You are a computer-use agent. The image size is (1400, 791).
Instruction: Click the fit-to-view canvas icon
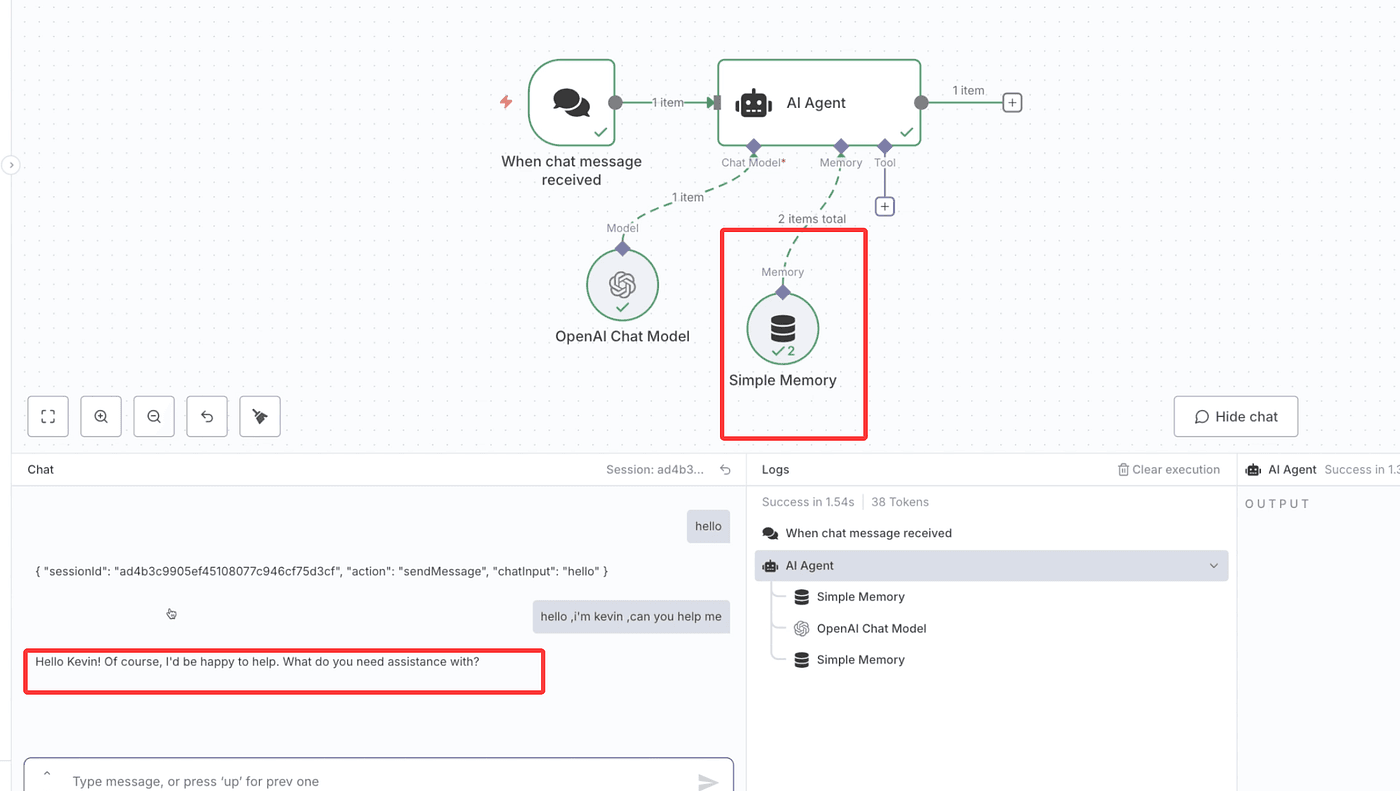(x=48, y=417)
